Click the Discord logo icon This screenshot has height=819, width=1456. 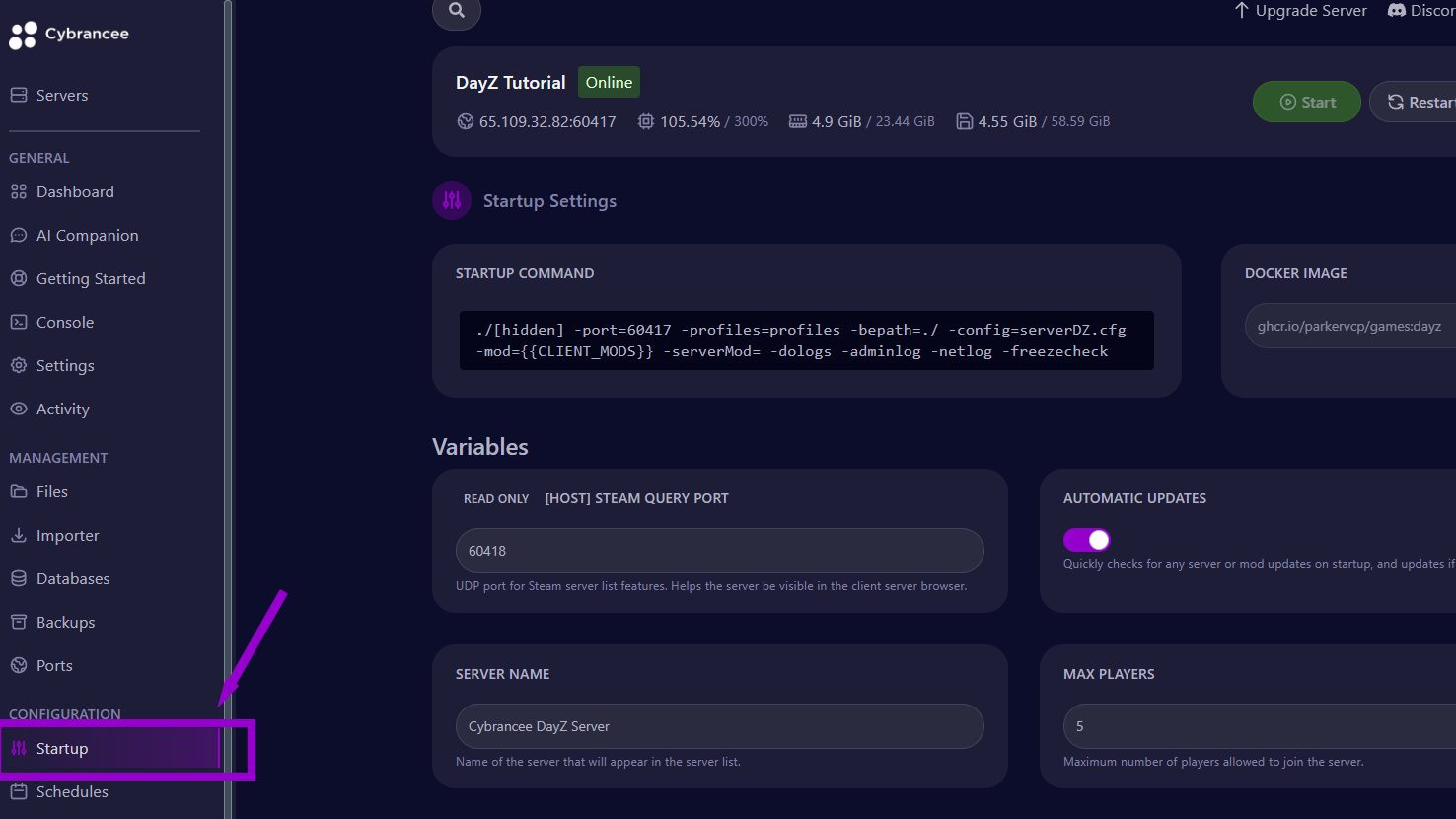coord(1396,11)
